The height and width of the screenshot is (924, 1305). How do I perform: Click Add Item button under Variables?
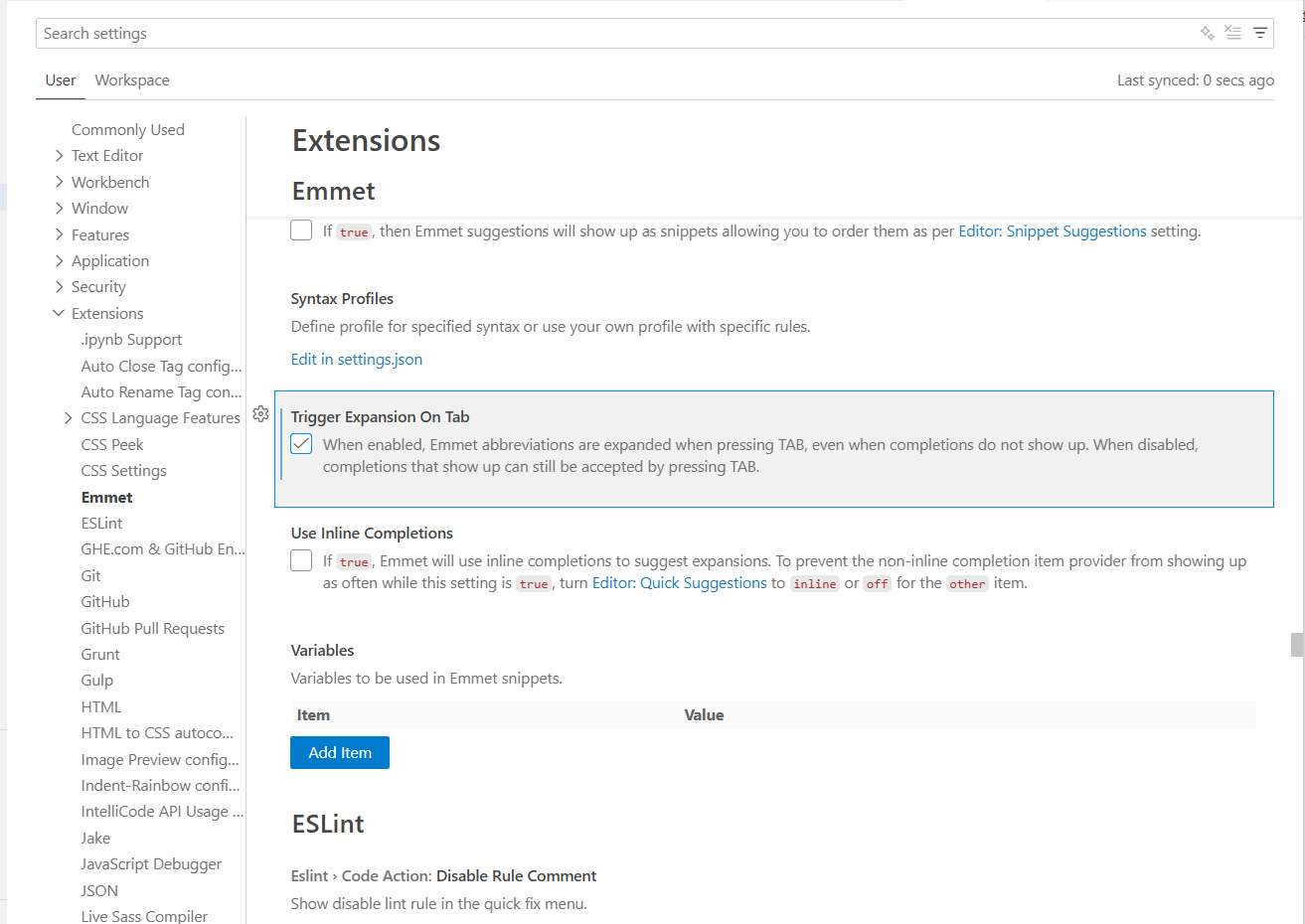tap(340, 752)
